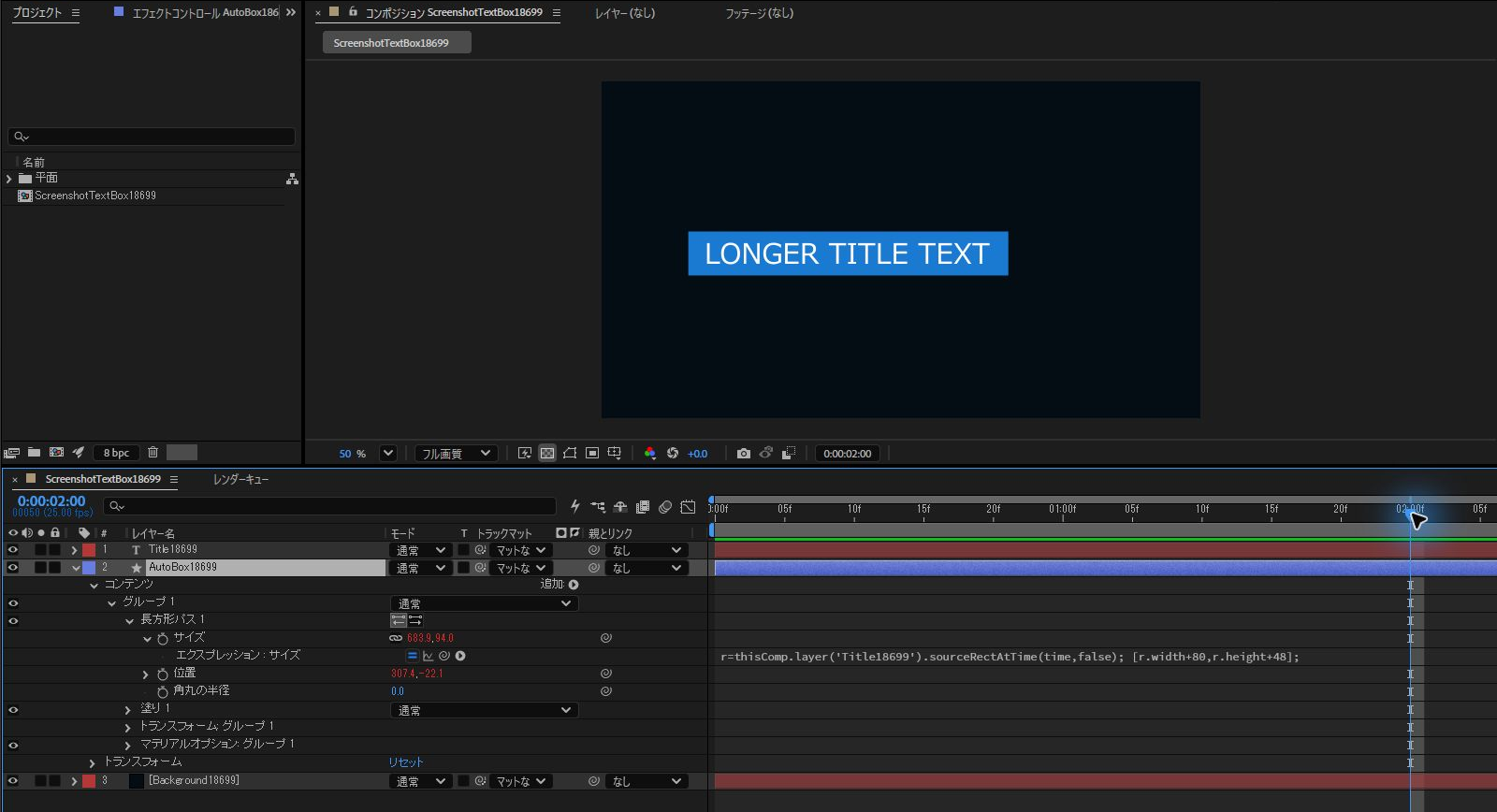1497x812 pixels.
Task: Toggle visibility of グループ 1
Action: 13,603
